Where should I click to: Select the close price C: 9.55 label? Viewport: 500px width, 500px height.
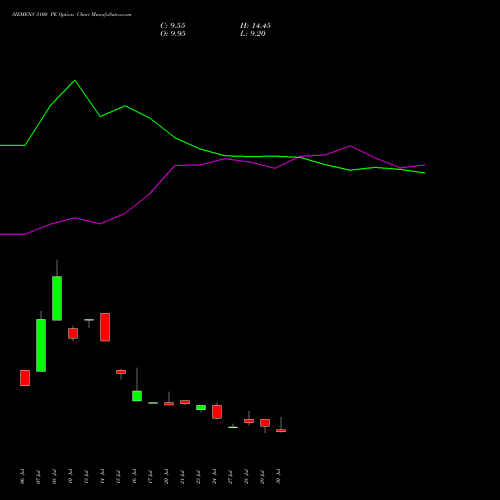pyautogui.click(x=173, y=26)
